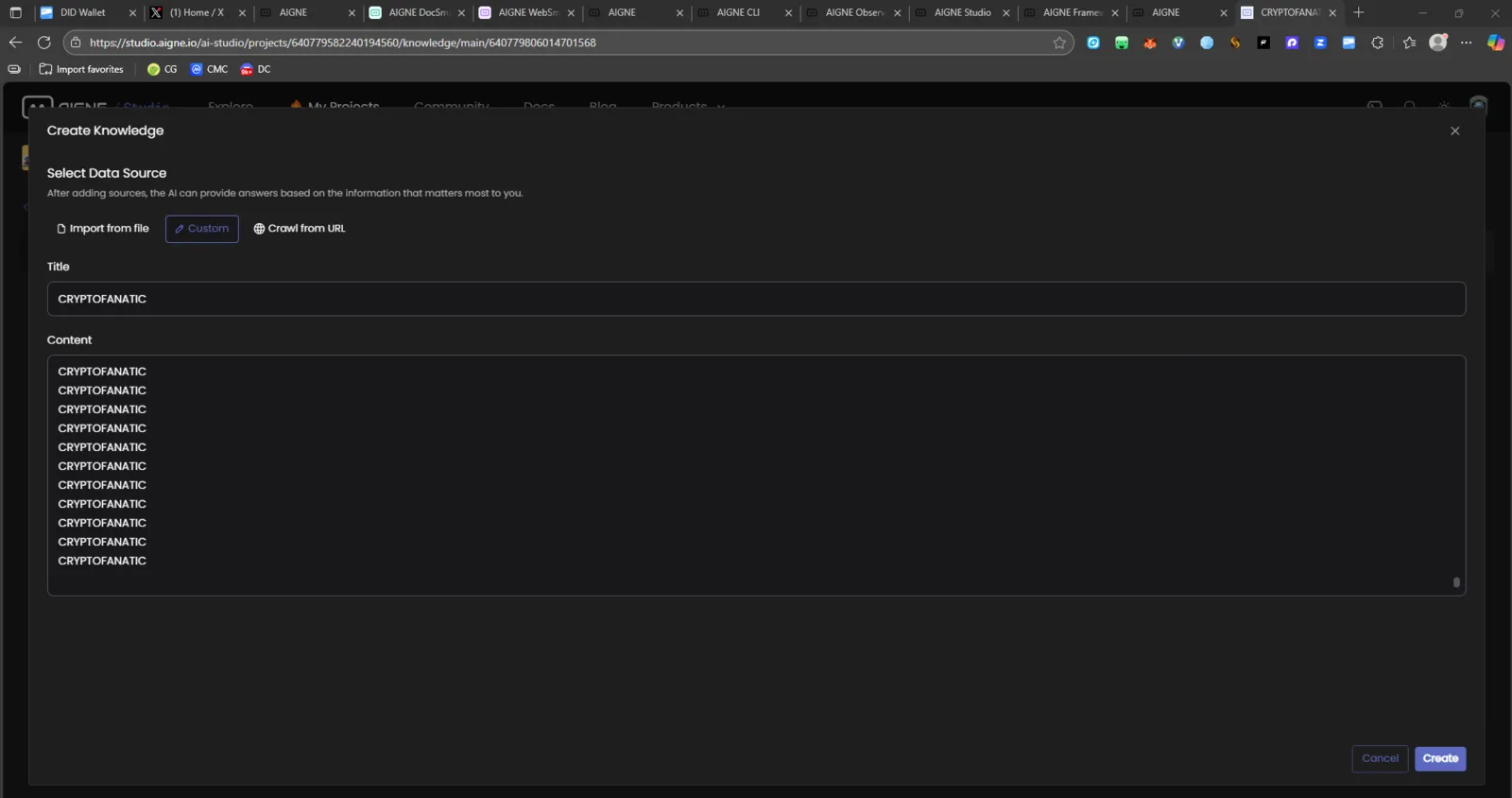Close the AIGNE Studio tab
The height and width of the screenshot is (798, 1512).
(x=1005, y=13)
